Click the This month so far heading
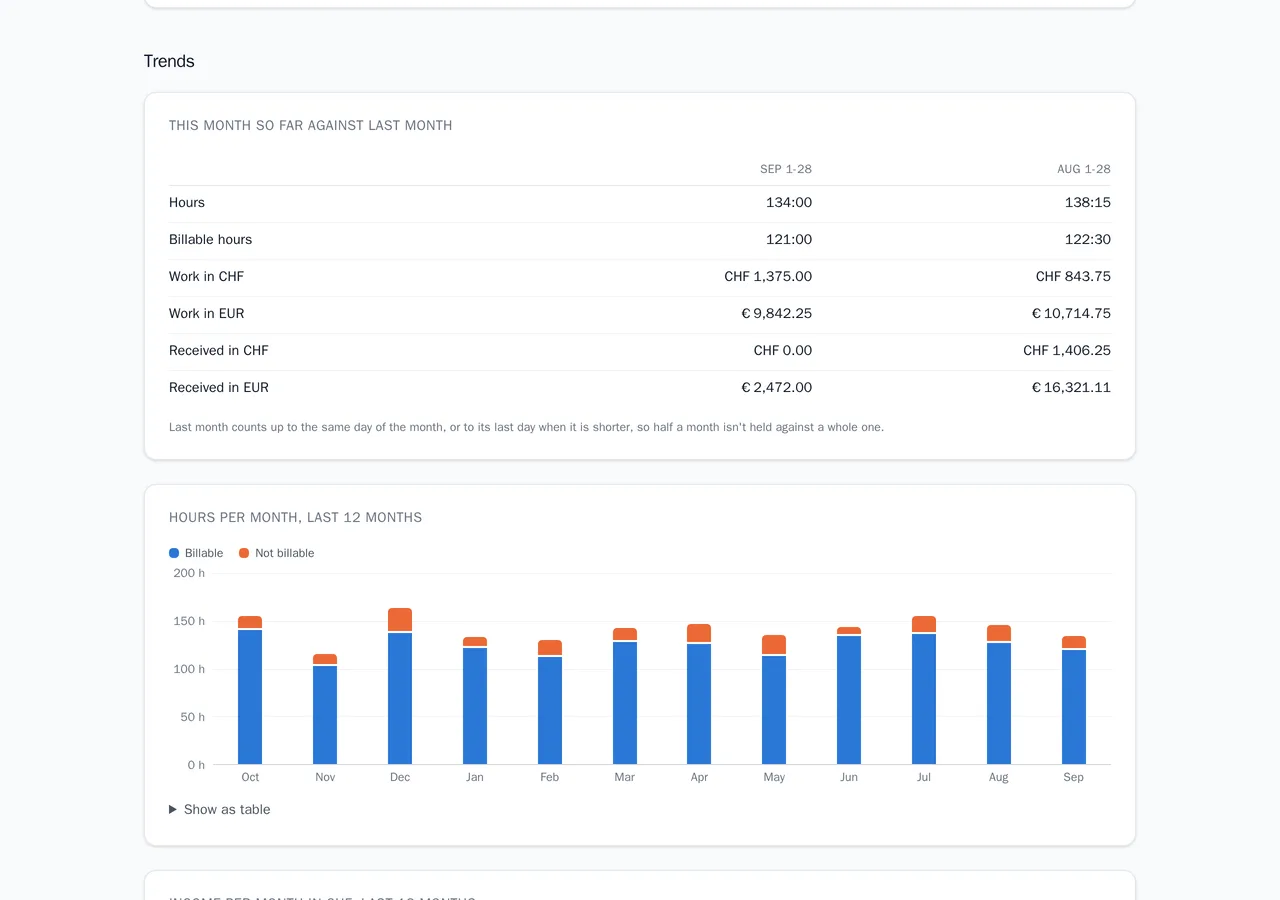The height and width of the screenshot is (900, 1280). pos(310,126)
